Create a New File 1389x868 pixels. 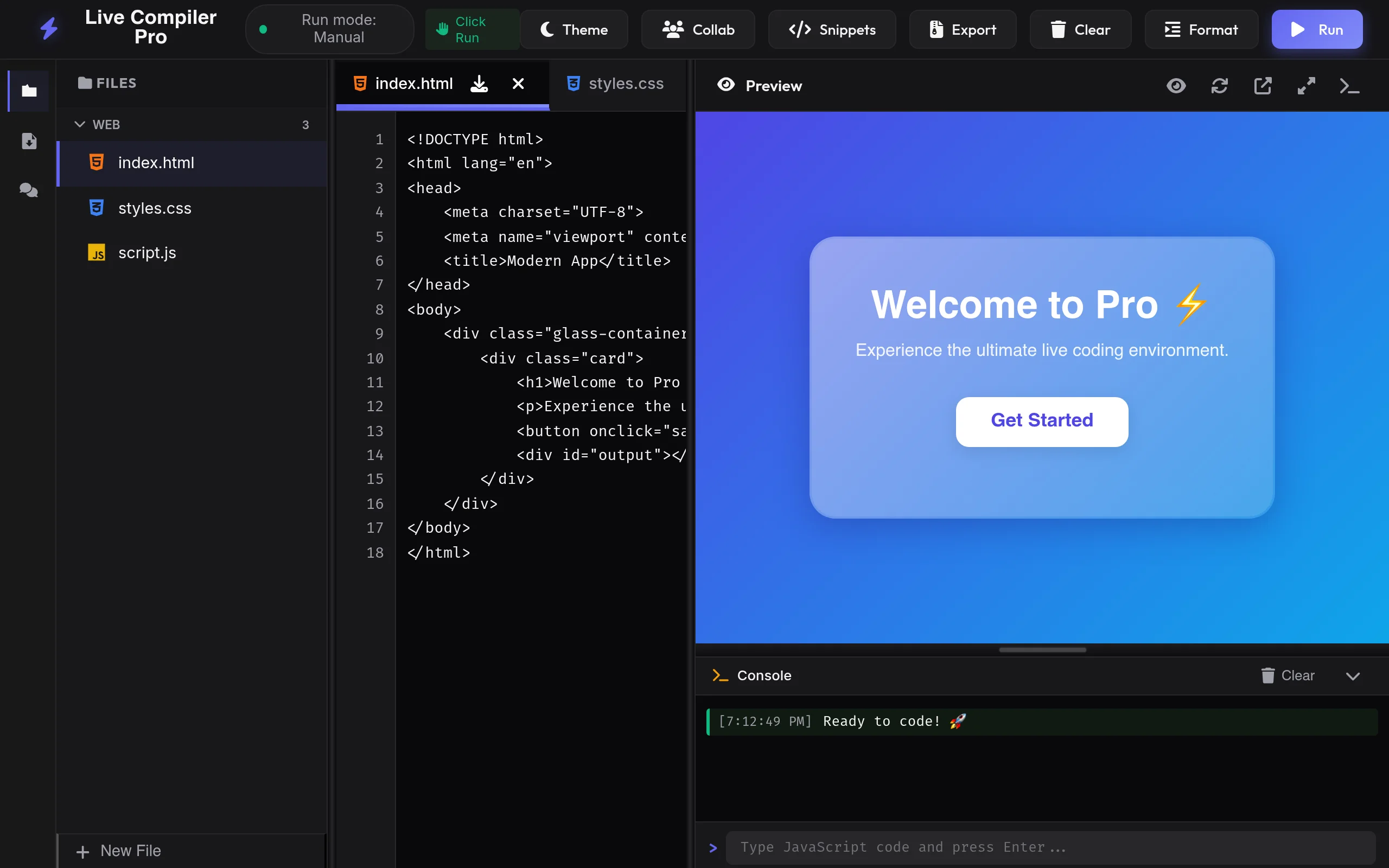click(x=192, y=851)
